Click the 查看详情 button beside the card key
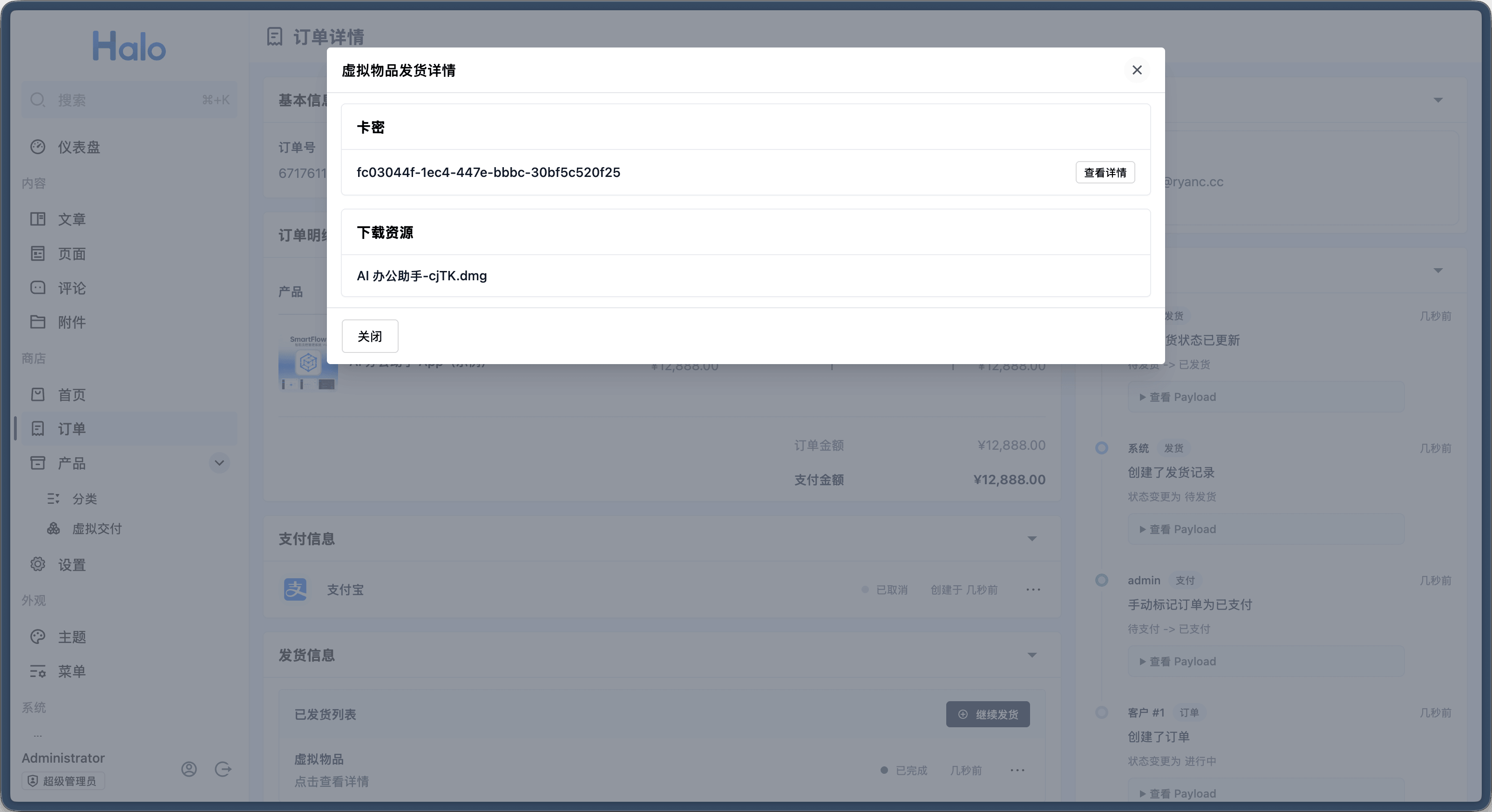This screenshot has height=812, width=1492. pos(1105,173)
